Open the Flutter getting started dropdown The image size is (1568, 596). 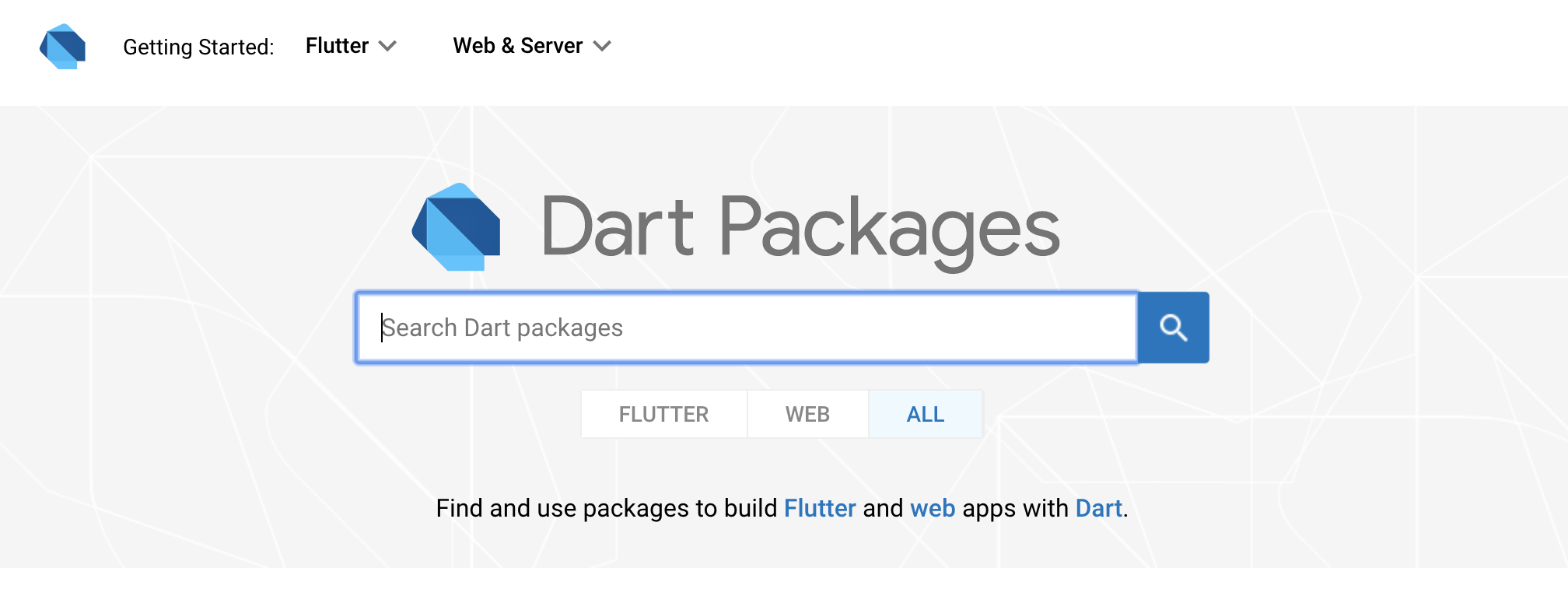(x=351, y=46)
